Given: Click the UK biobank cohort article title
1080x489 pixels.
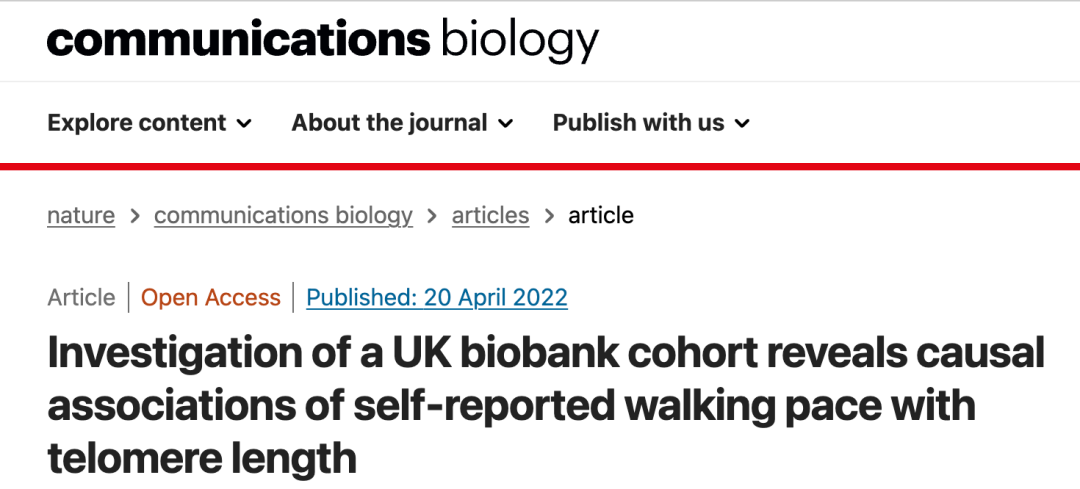Looking at the screenshot, I should 546,406.
